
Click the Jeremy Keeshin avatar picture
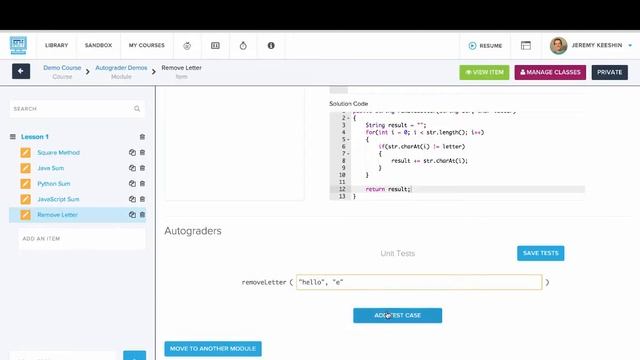558,46
